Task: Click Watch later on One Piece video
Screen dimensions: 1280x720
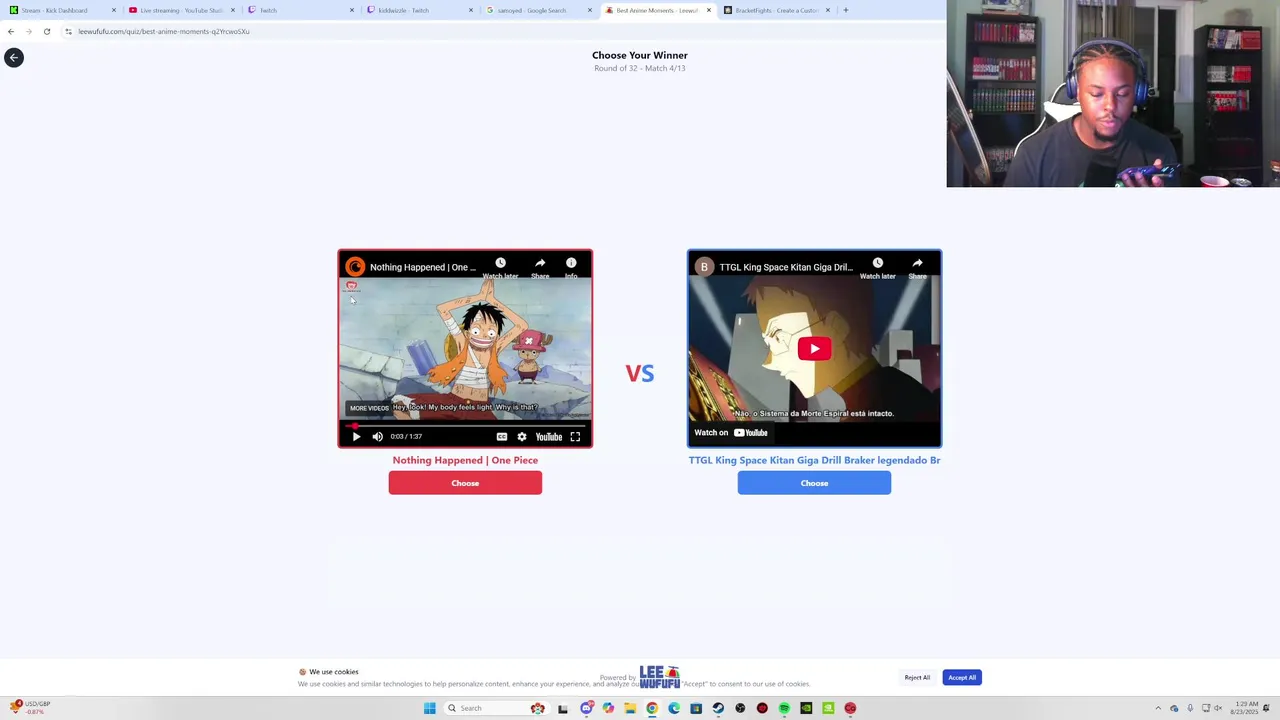Action: pyautogui.click(x=500, y=267)
